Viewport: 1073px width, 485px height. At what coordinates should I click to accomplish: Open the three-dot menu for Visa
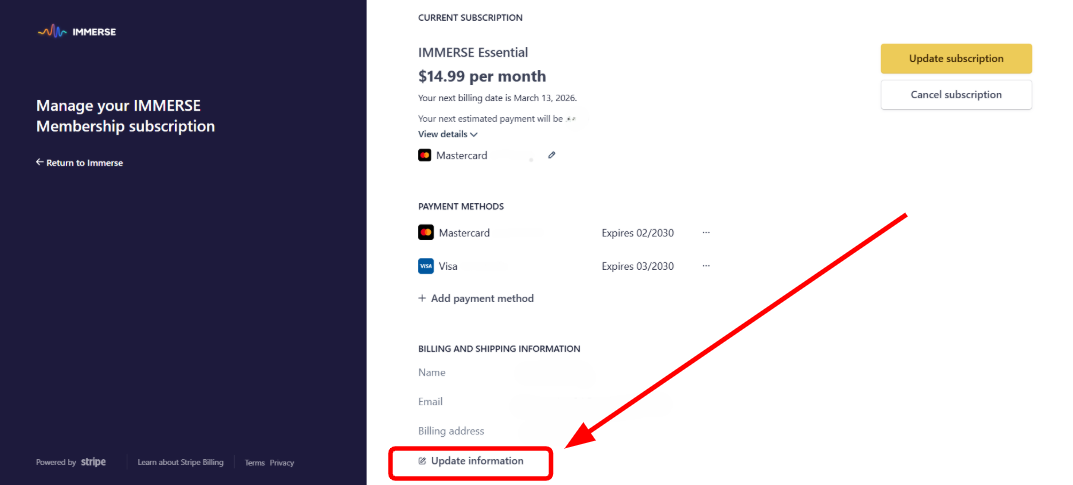(706, 267)
